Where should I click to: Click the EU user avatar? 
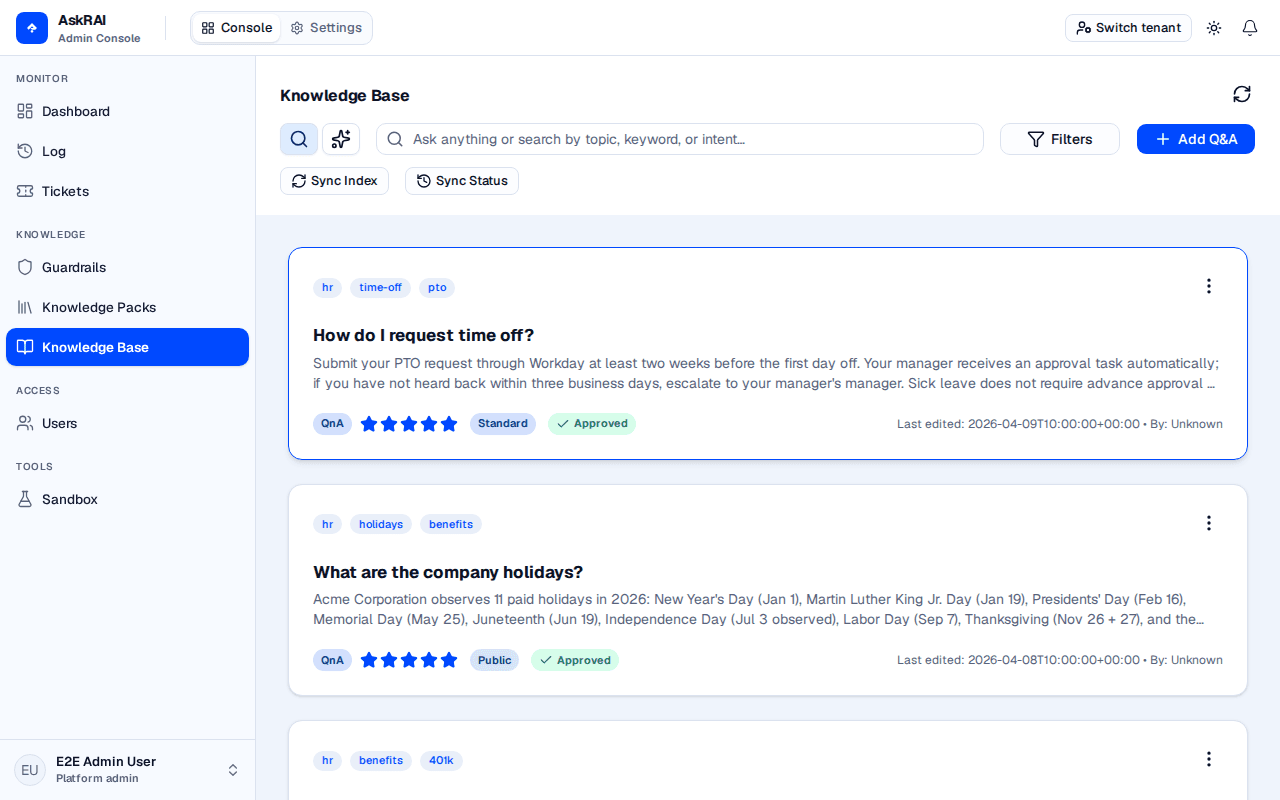pyautogui.click(x=30, y=770)
